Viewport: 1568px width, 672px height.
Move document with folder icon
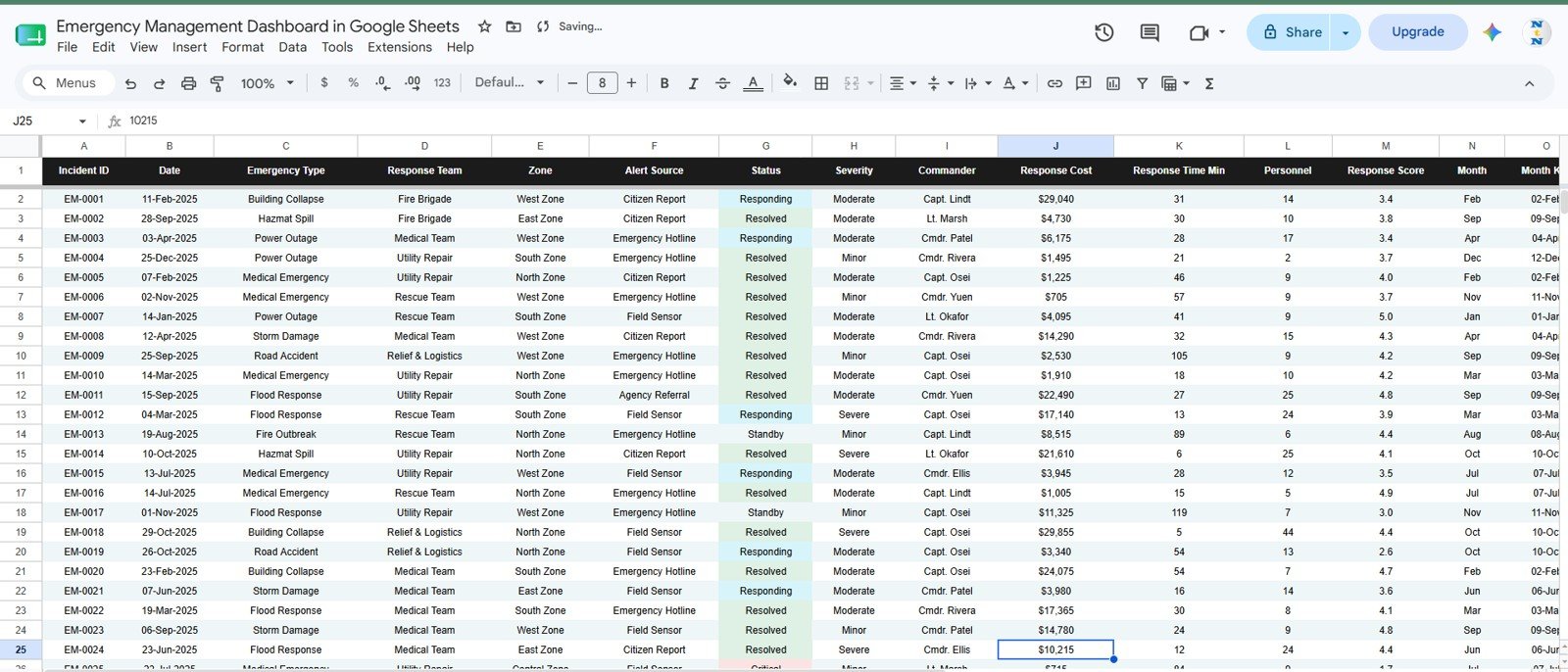click(514, 26)
